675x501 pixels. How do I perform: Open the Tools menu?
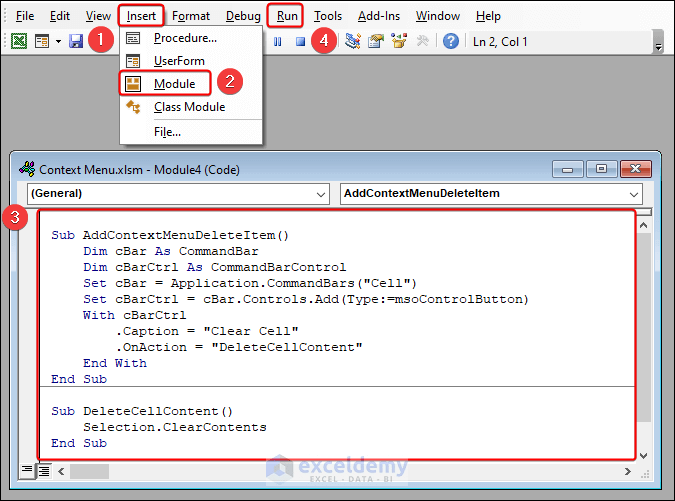coord(328,16)
